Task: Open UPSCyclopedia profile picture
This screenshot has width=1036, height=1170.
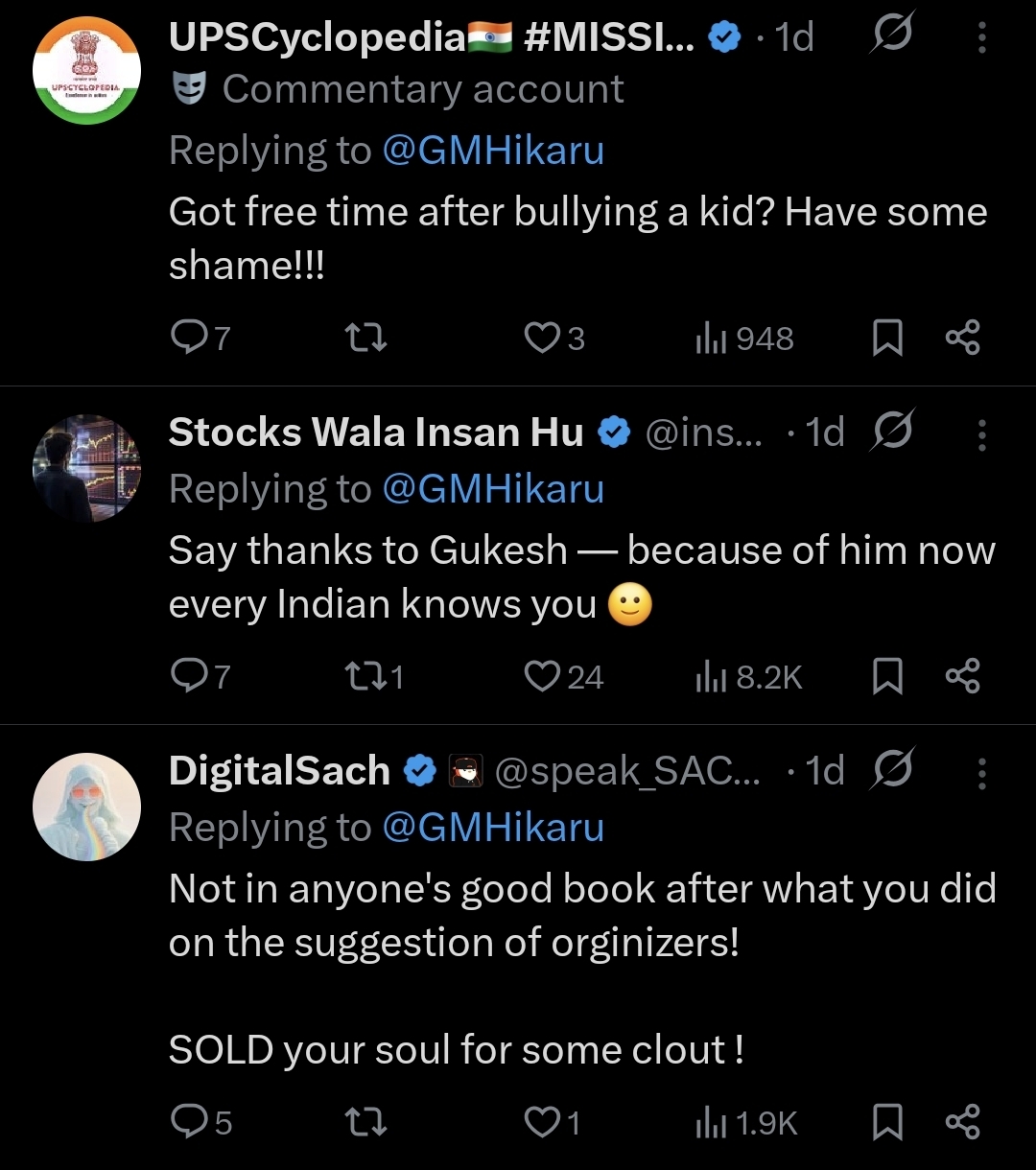Action: (86, 70)
